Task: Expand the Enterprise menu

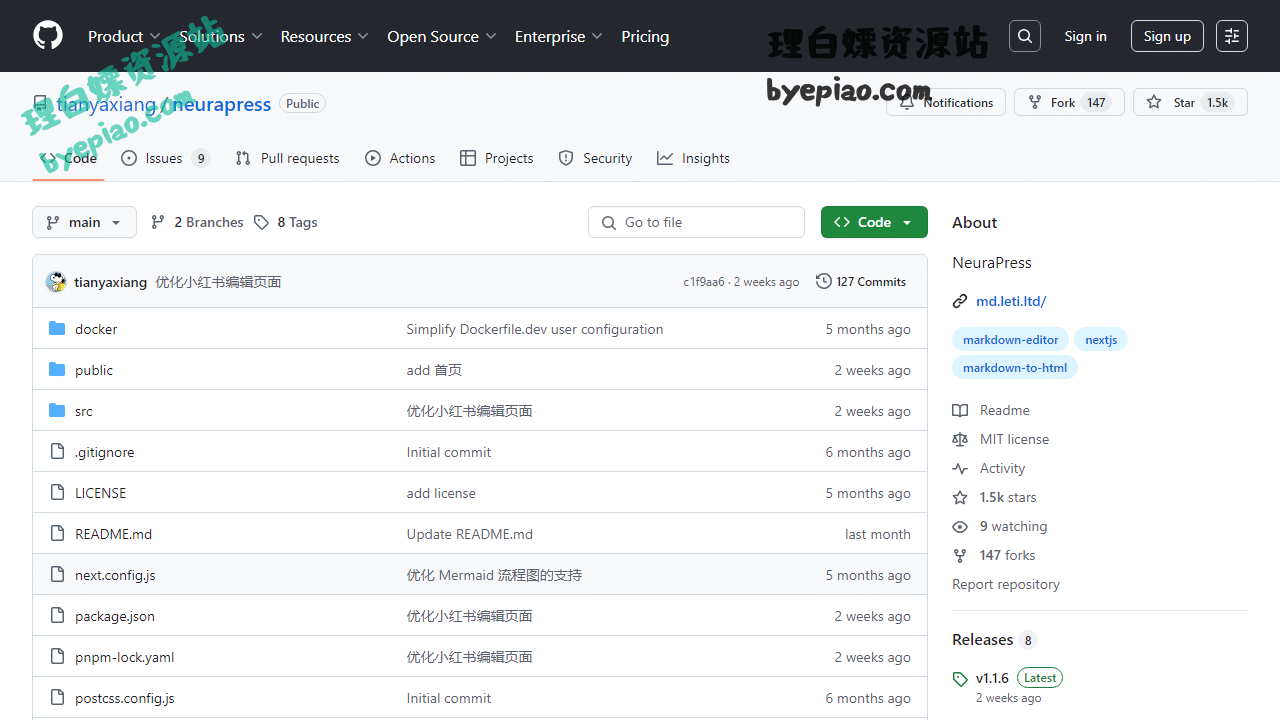Action: tap(559, 36)
